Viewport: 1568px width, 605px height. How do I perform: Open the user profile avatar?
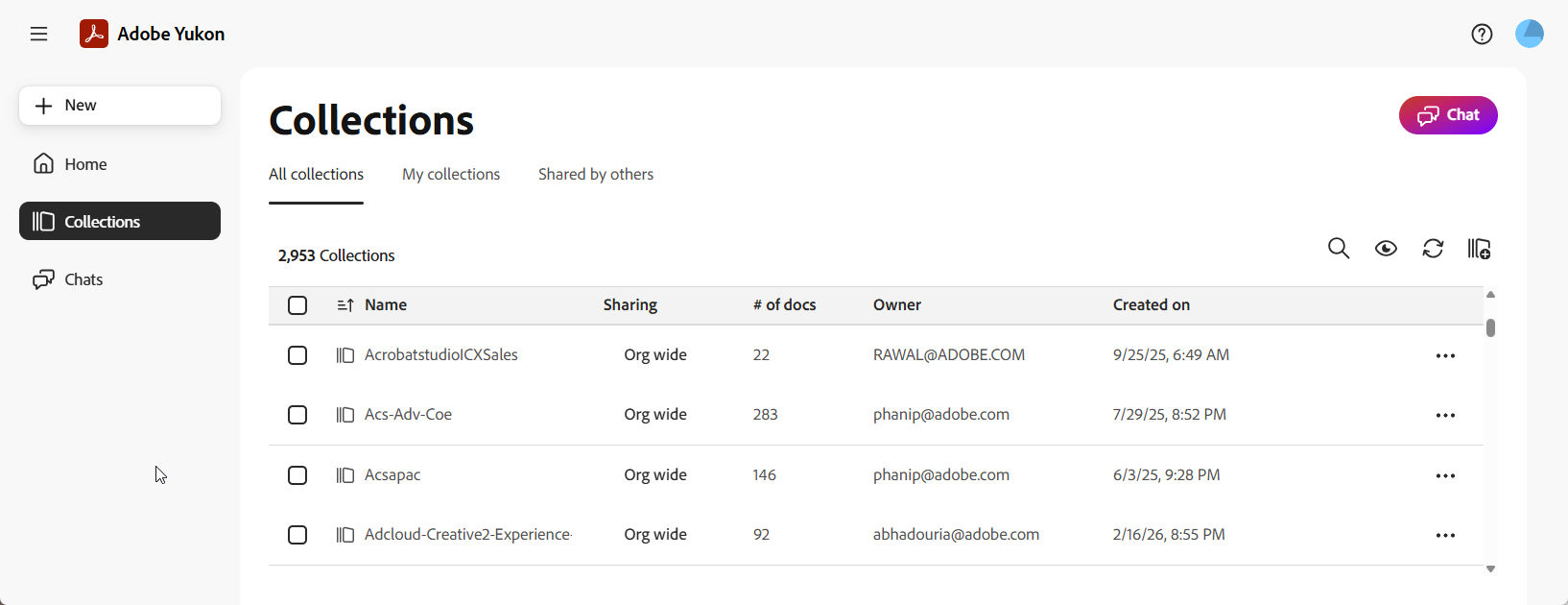(x=1530, y=34)
